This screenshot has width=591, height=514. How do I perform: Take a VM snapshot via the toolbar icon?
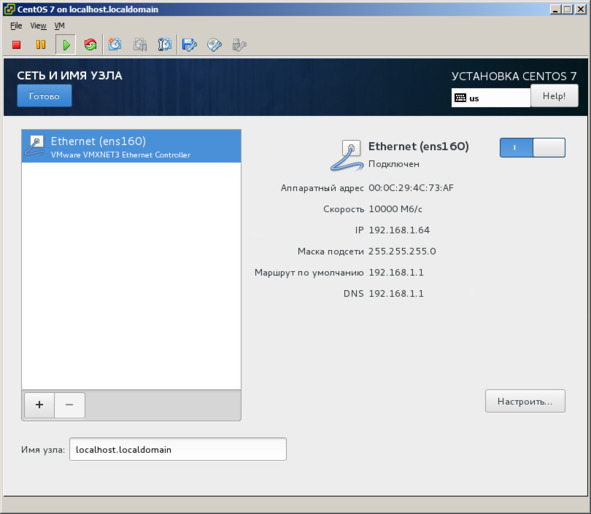coord(115,45)
